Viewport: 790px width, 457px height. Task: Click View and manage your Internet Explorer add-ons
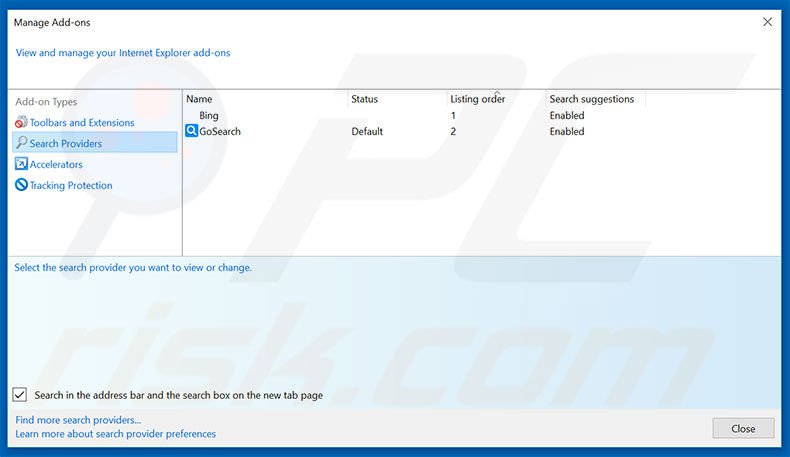click(x=123, y=53)
